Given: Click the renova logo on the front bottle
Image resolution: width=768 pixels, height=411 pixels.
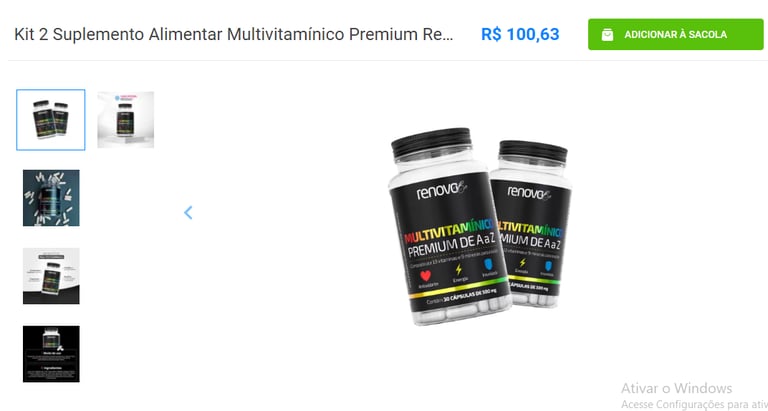Looking at the screenshot, I should (442, 191).
